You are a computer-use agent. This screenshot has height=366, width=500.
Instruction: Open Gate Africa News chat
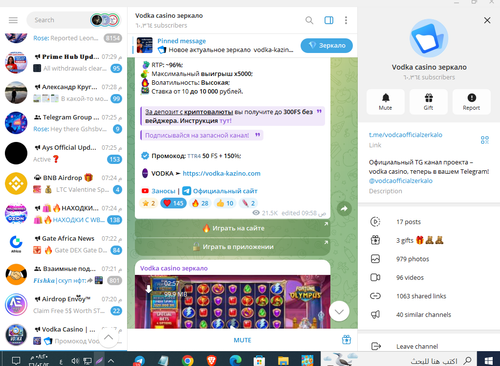pyautogui.click(x=63, y=244)
